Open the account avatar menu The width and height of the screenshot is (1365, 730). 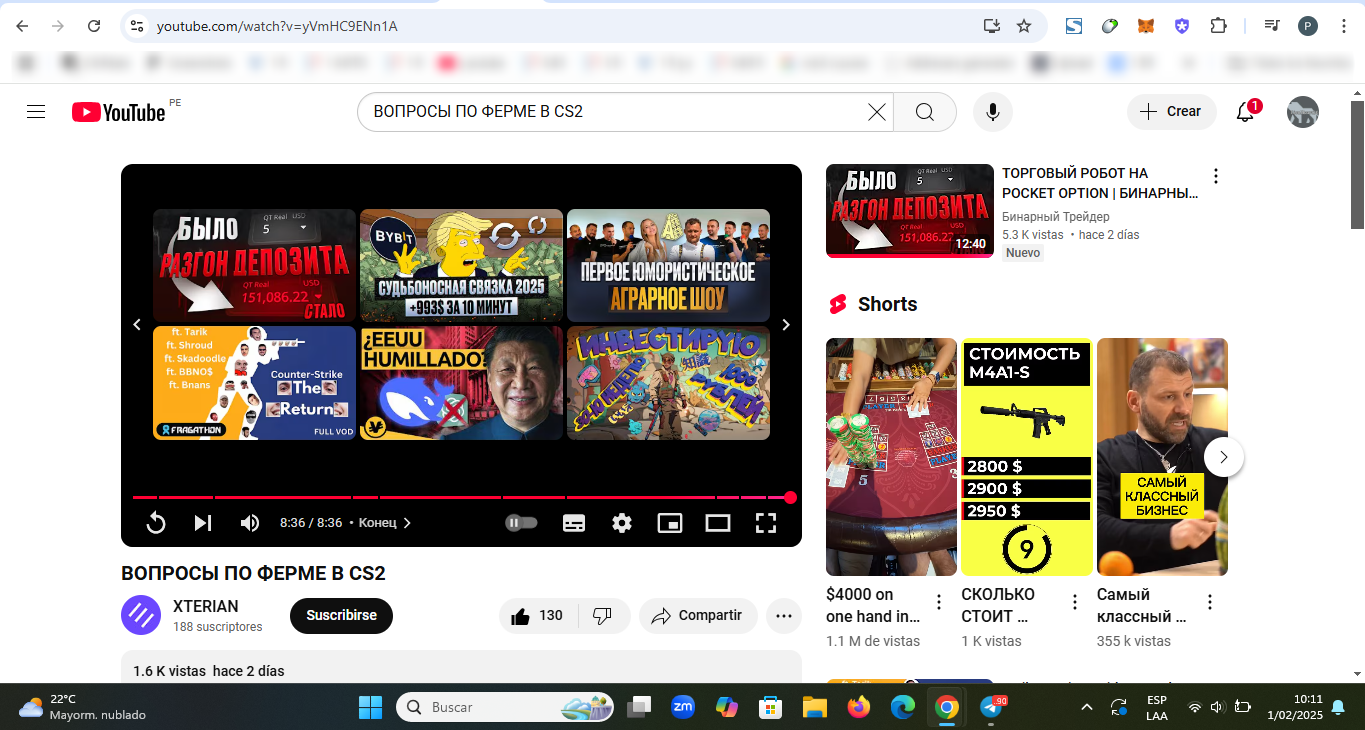click(1303, 112)
